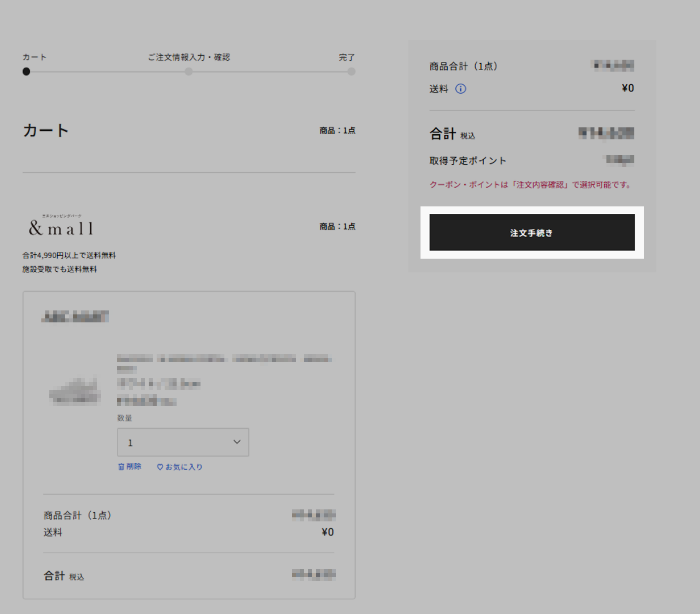Select the 完了 step label
The width and height of the screenshot is (700, 614).
[x=346, y=57]
